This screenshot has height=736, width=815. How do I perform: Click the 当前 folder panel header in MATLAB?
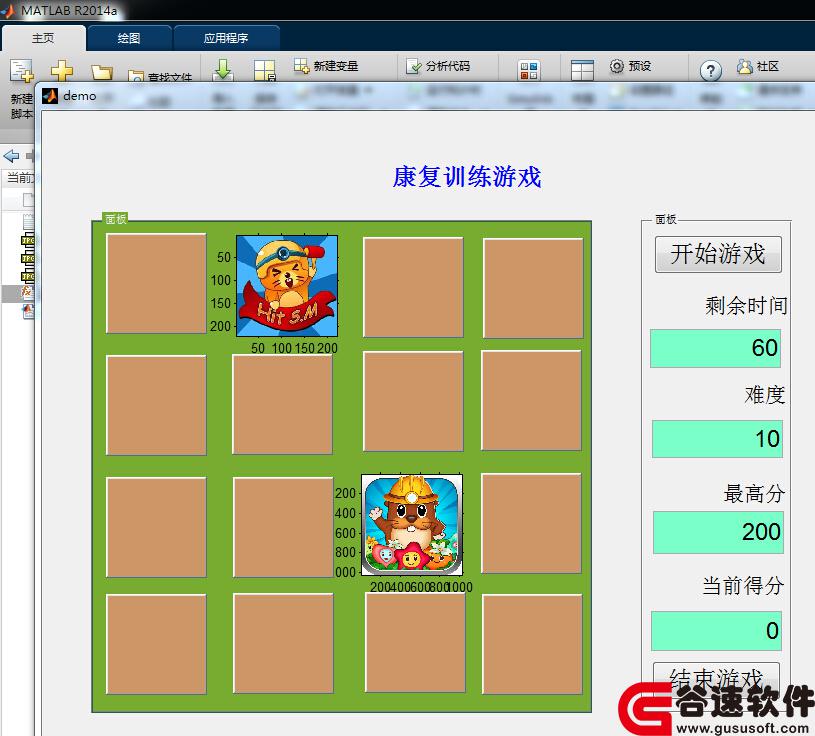click(20, 178)
